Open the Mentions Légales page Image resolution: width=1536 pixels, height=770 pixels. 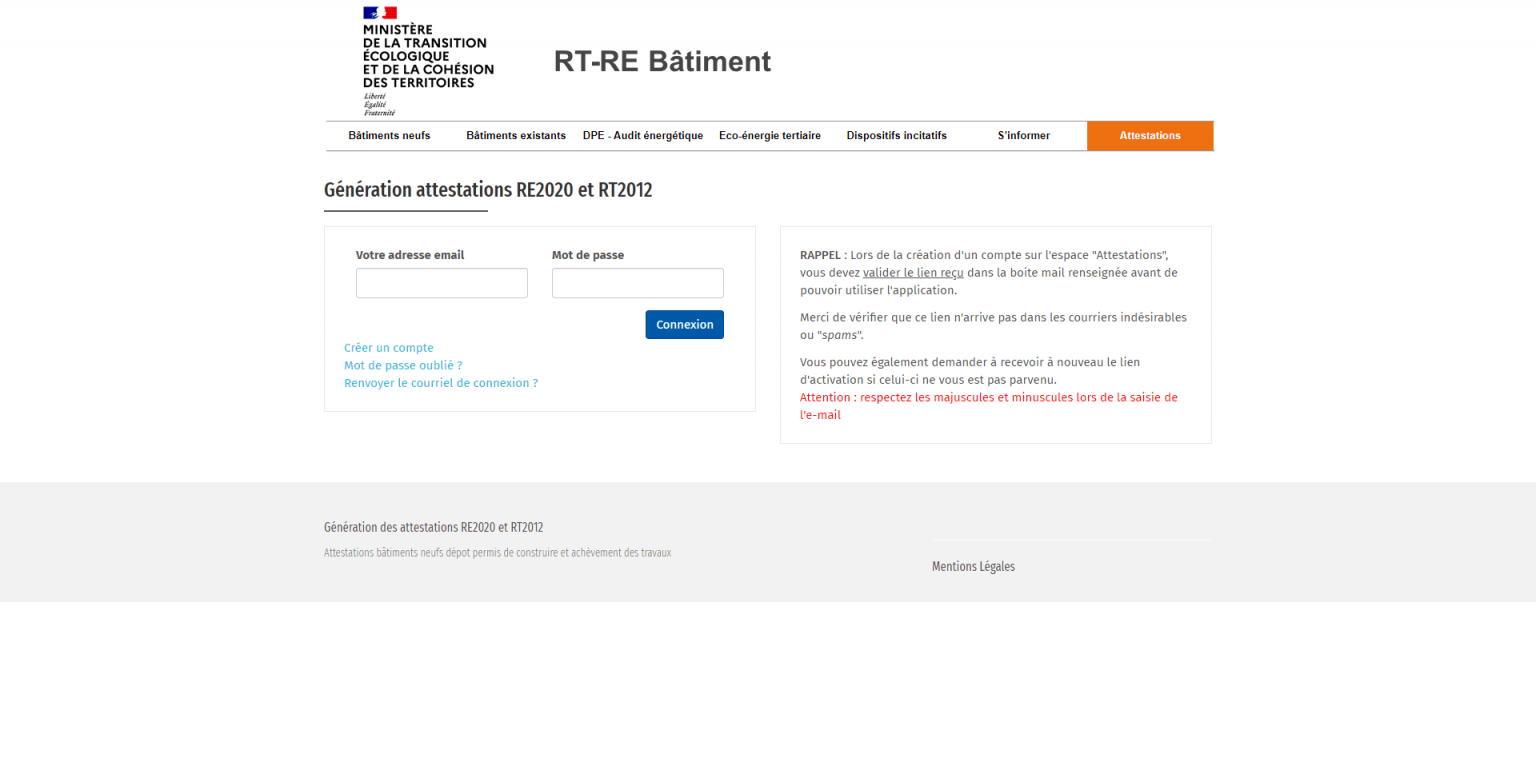click(973, 566)
